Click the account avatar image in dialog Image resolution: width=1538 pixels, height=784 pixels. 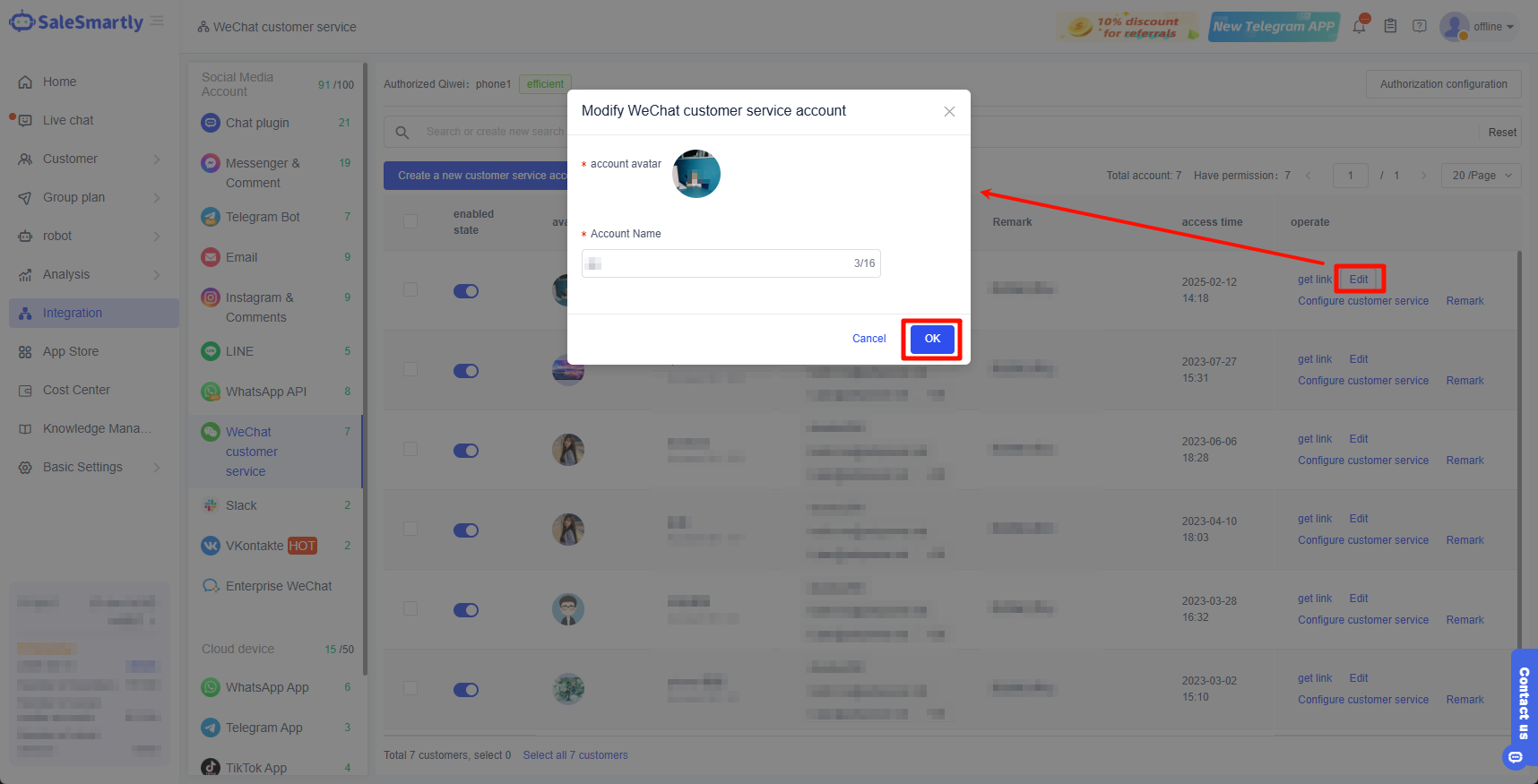[x=696, y=174]
